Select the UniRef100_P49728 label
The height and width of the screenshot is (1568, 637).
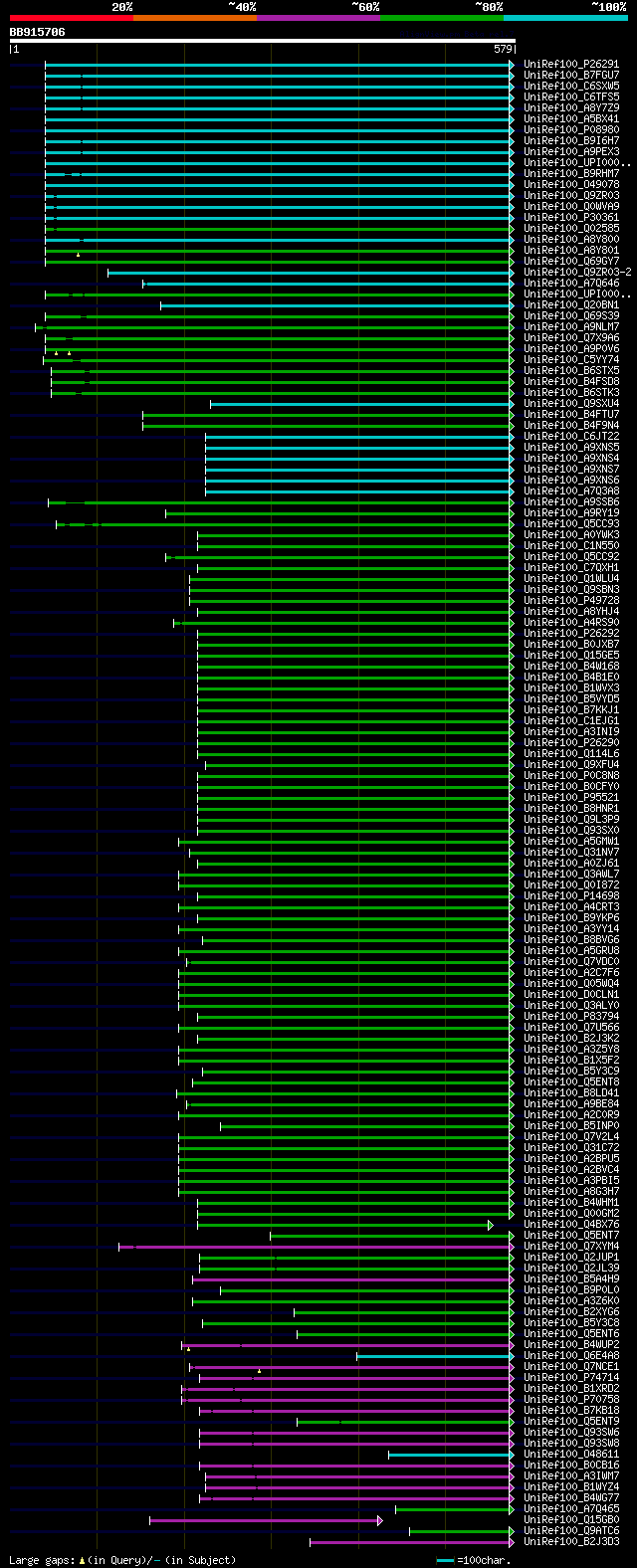pos(571,600)
